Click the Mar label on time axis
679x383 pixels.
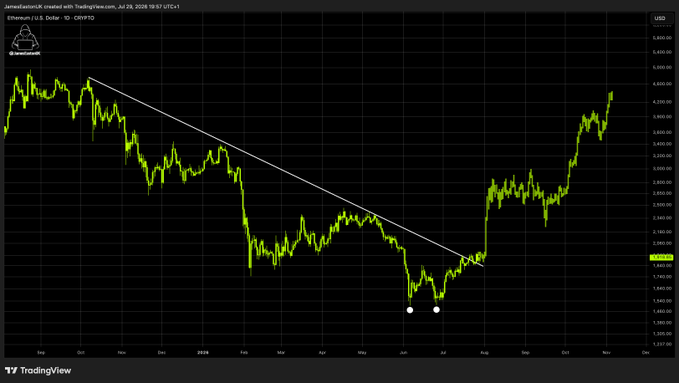tap(281, 353)
